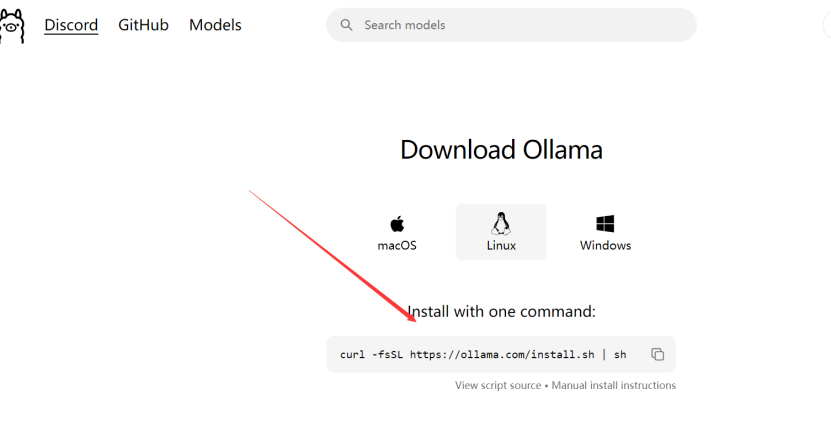Open View script source link
This screenshot has width=831, height=428.
(498, 385)
